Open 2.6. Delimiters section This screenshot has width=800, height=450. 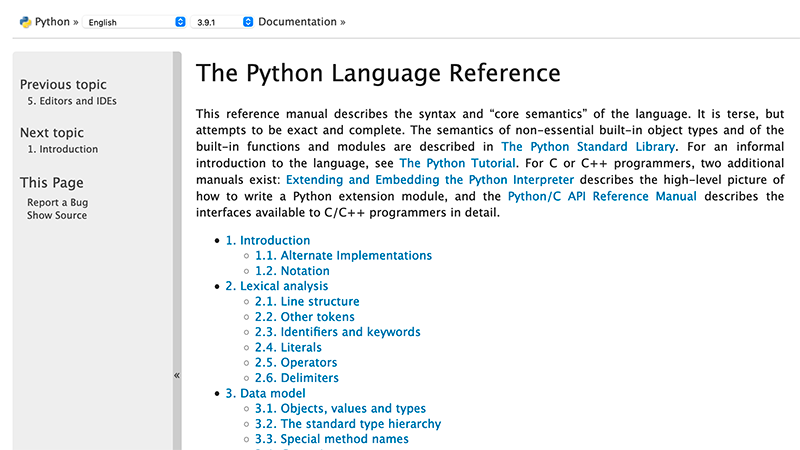(297, 378)
